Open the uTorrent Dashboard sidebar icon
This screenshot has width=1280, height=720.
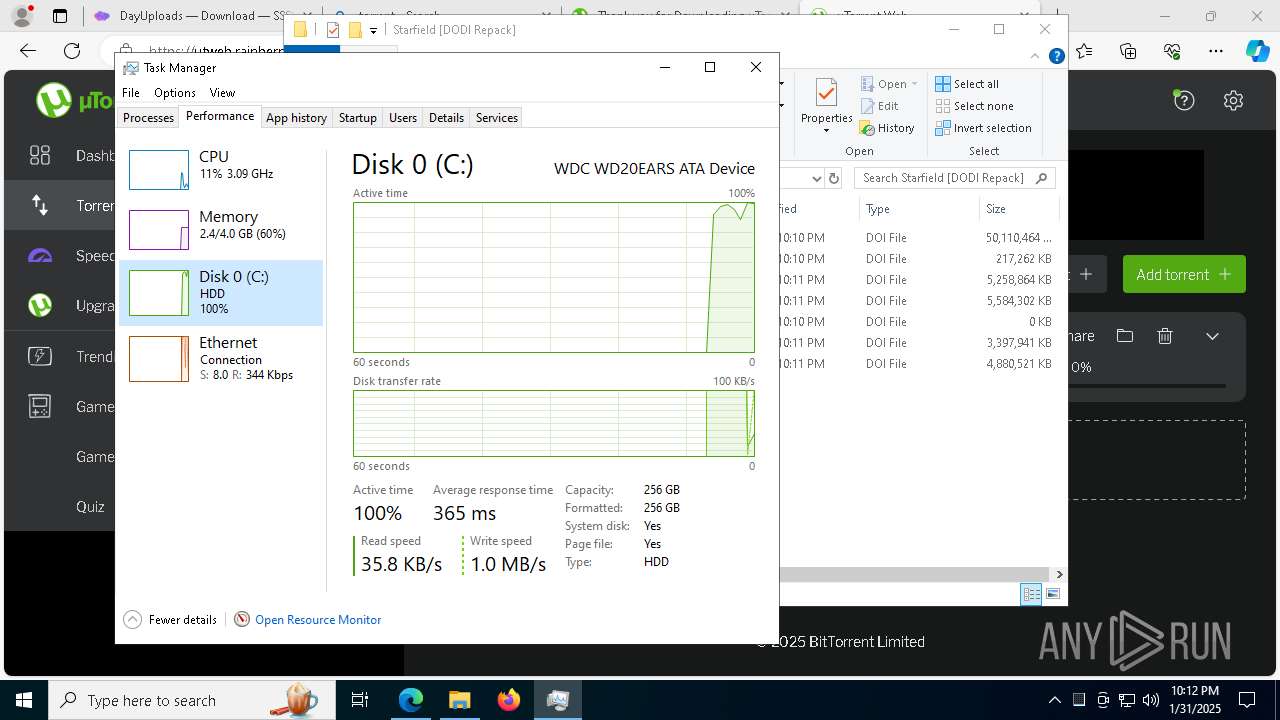(40, 155)
